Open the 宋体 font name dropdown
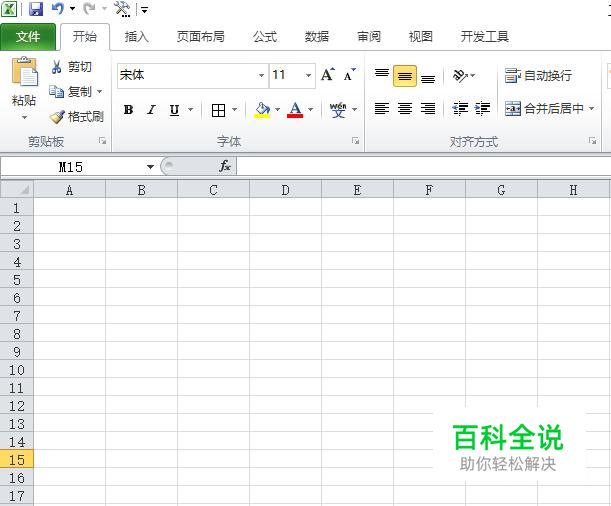This screenshot has height=506, width=611. click(261, 75)
